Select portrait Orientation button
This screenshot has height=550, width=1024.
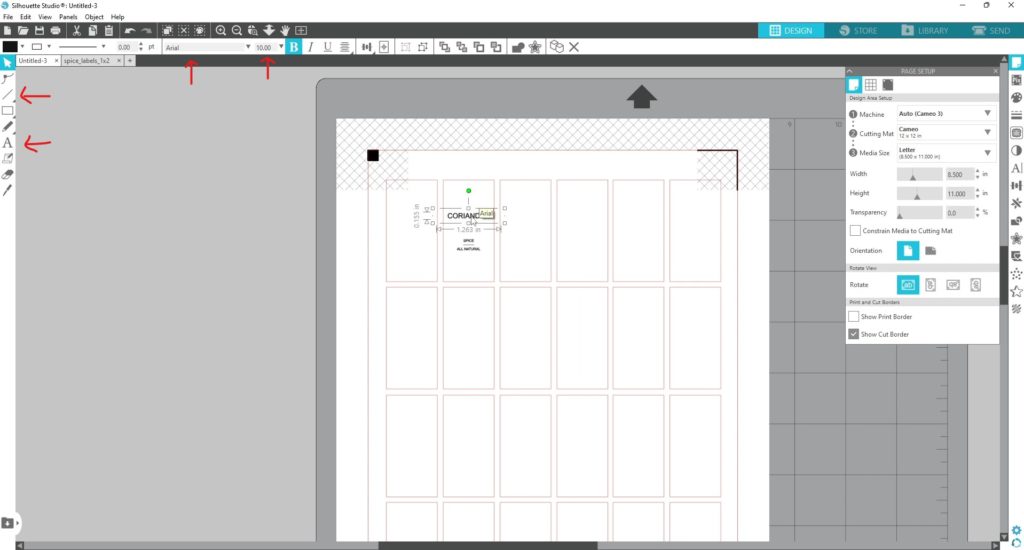pyautogui.click(x=908, y=251)
